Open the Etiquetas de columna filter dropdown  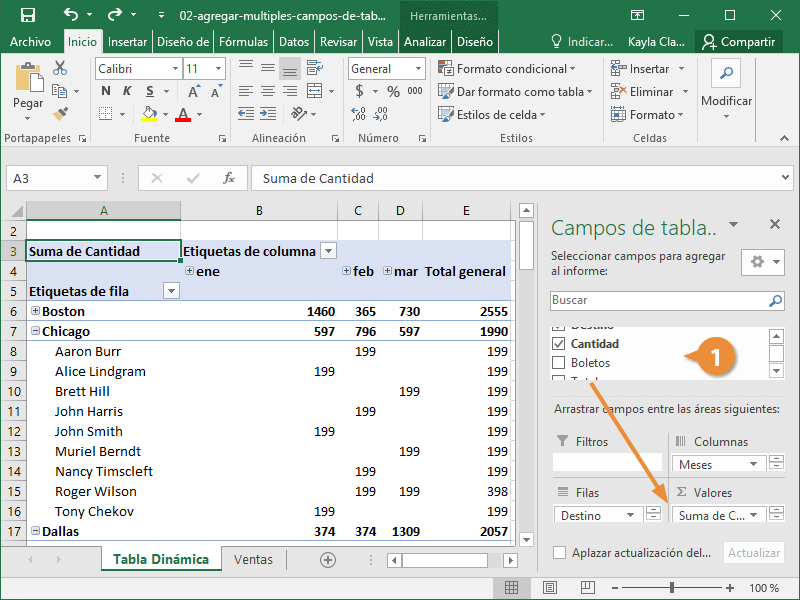pos(329,251)
